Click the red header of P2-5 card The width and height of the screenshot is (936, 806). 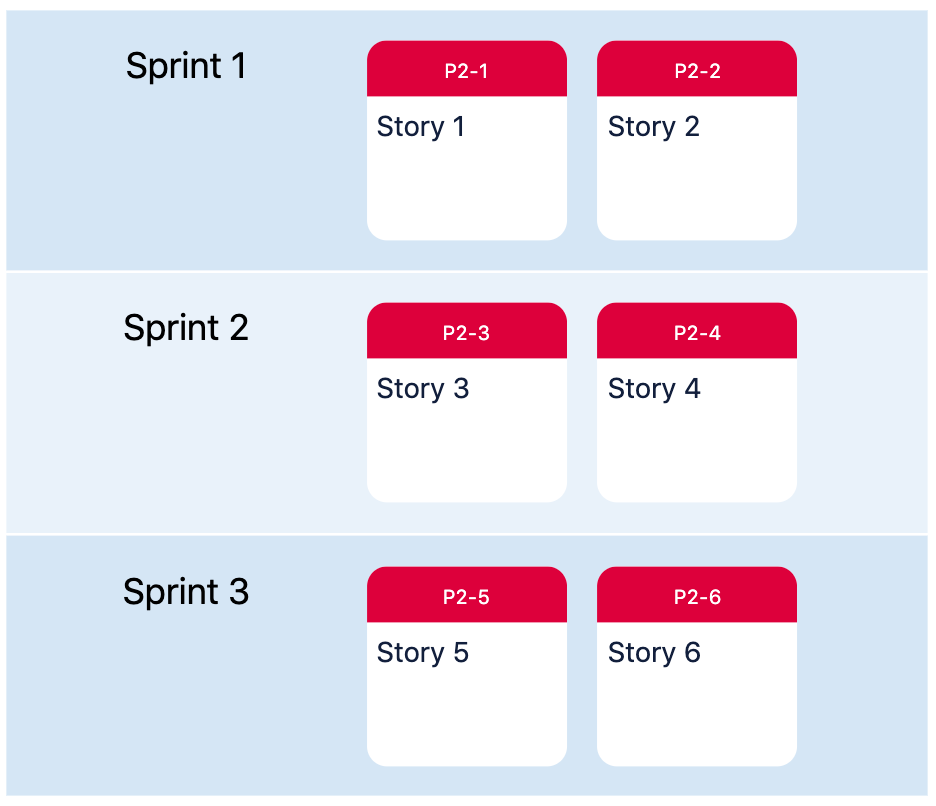click(467, 595)
